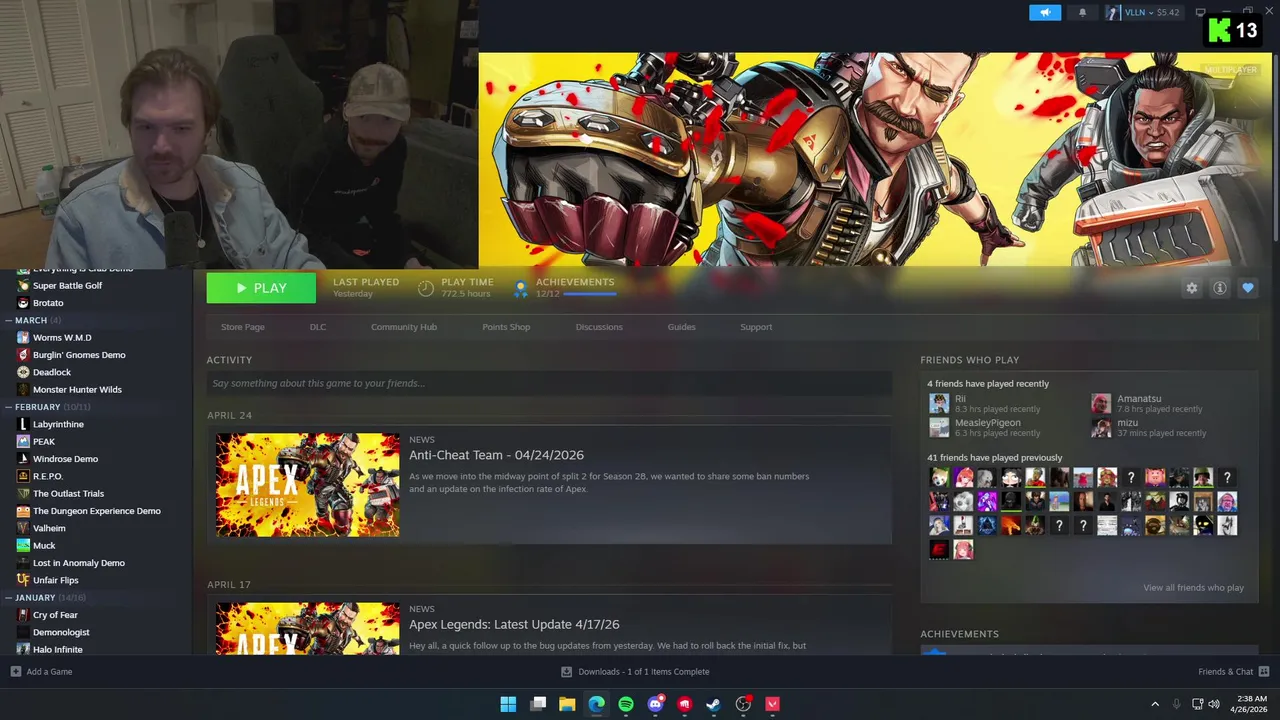Click the taskbar volume speaker icon
Screen dimensions: 1280x720
pyautogui.click(x=1214, y=704)
